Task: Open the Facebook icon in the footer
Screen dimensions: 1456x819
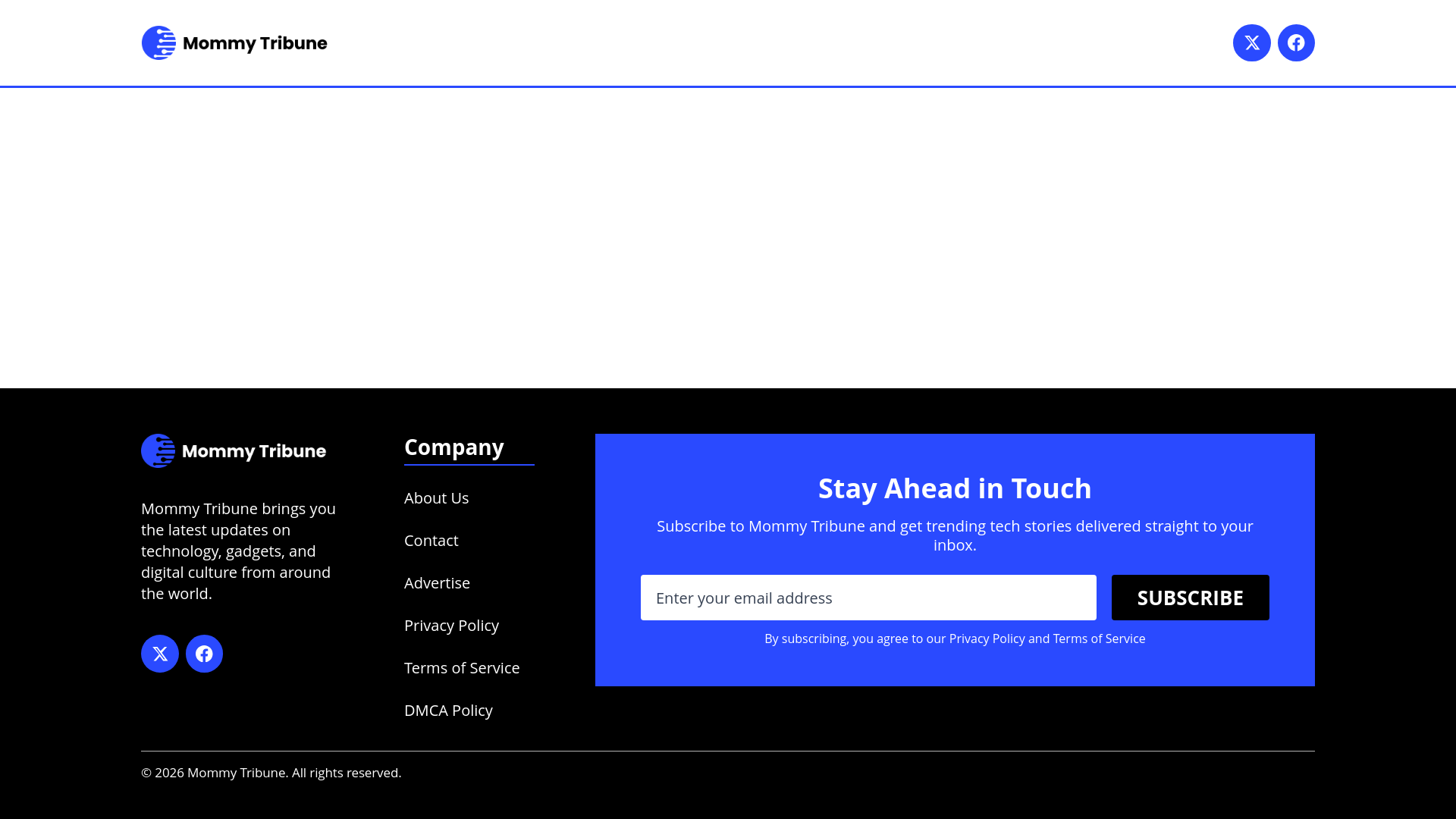Action: [204, 654]
